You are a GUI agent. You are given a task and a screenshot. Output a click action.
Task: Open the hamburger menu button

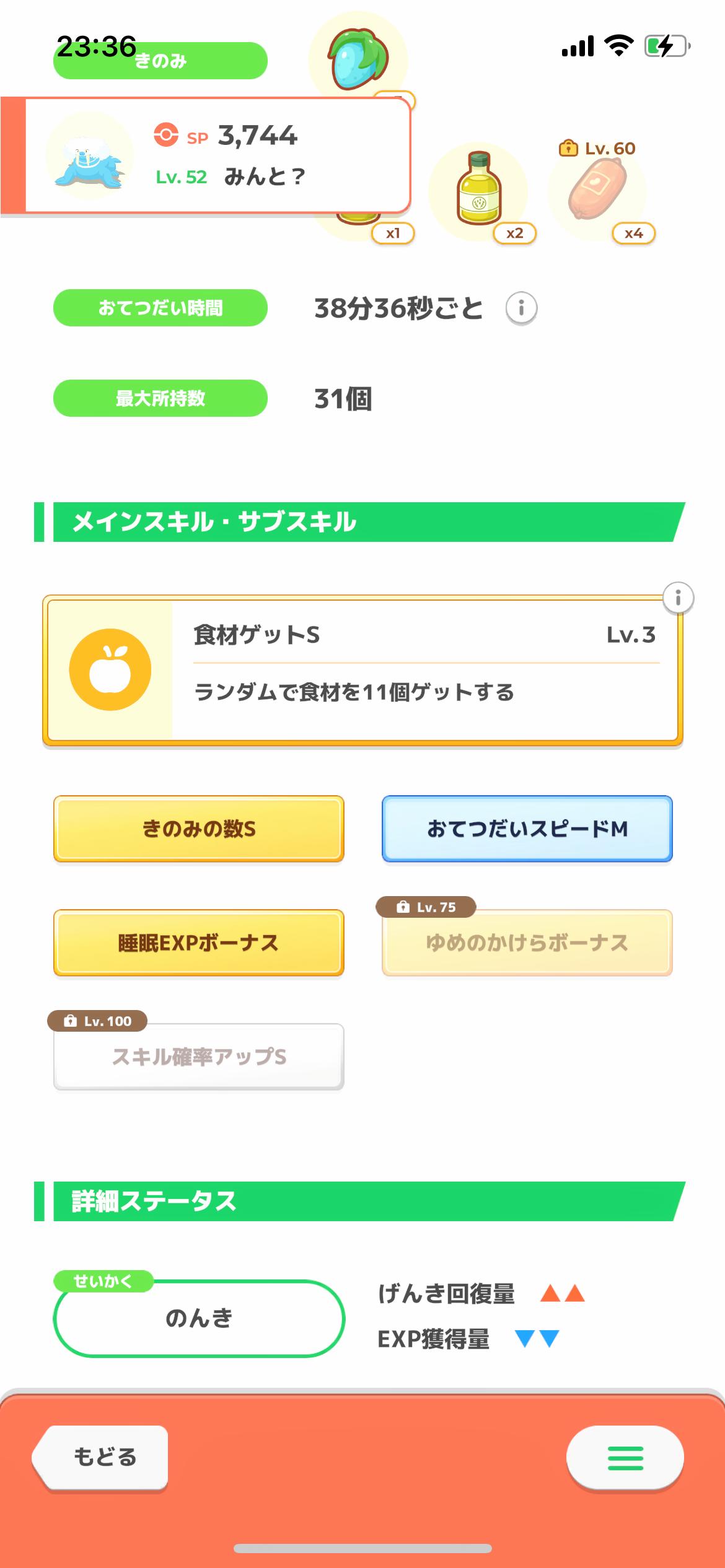(x=625, y=1458)
